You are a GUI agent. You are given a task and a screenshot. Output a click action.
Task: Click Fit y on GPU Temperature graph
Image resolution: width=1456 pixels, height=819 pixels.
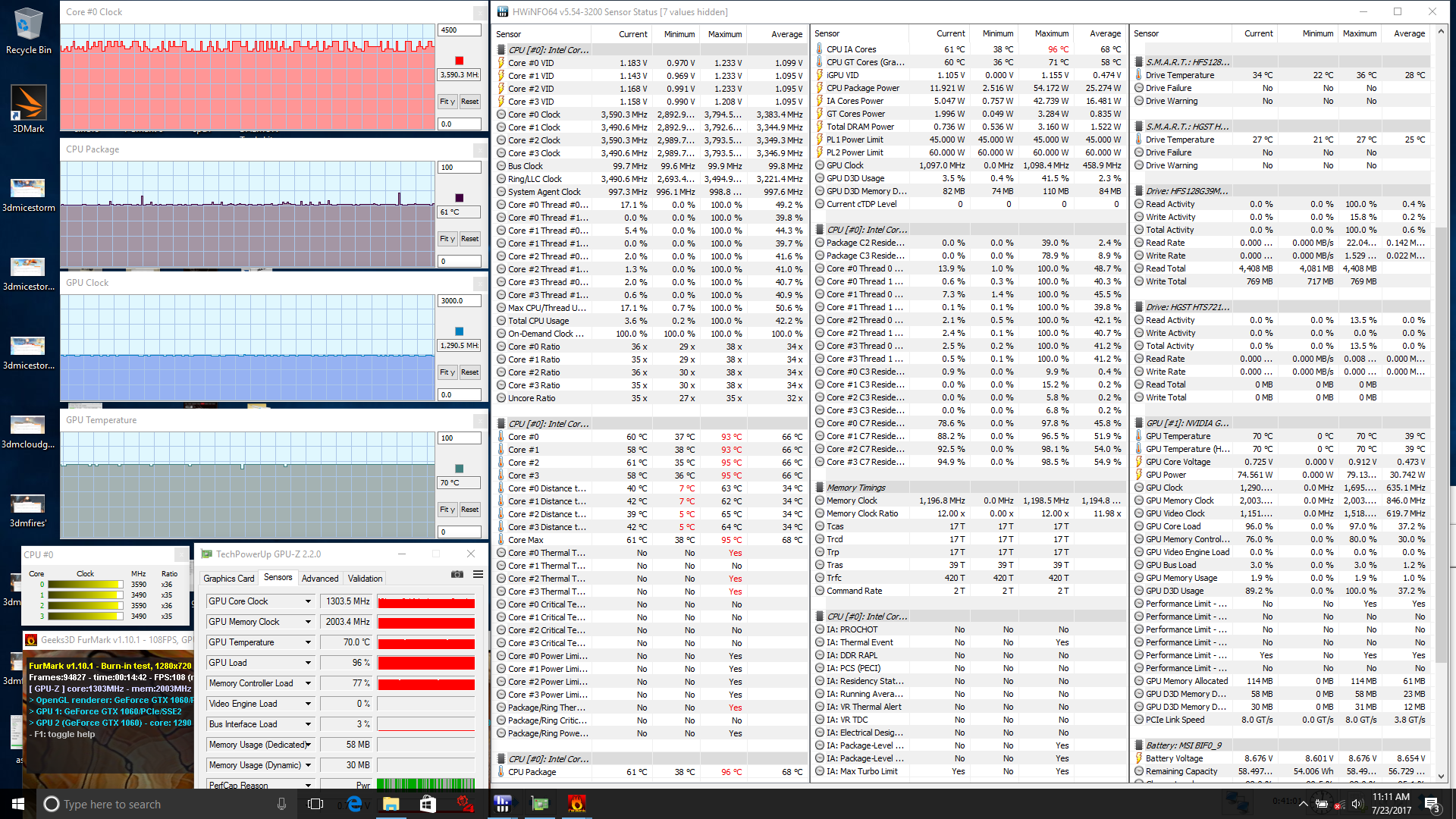coord(447,510)
